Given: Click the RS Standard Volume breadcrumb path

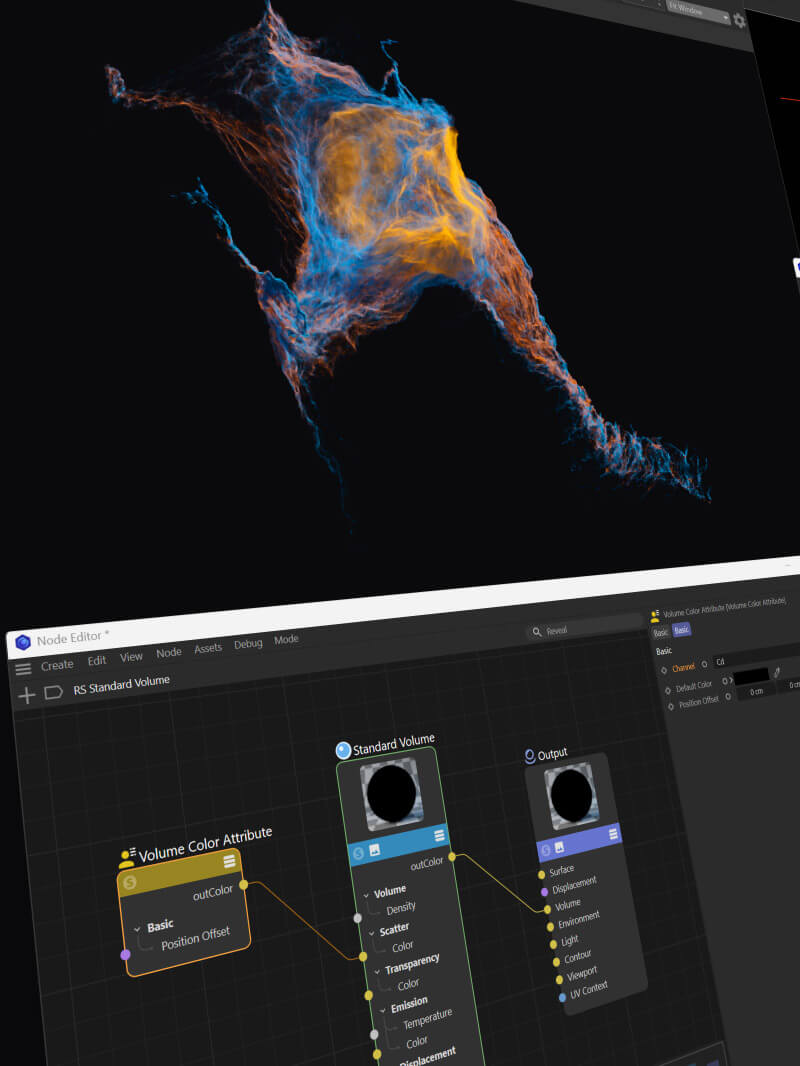Looking at the screenshot, I should click(x=122, y=685).
